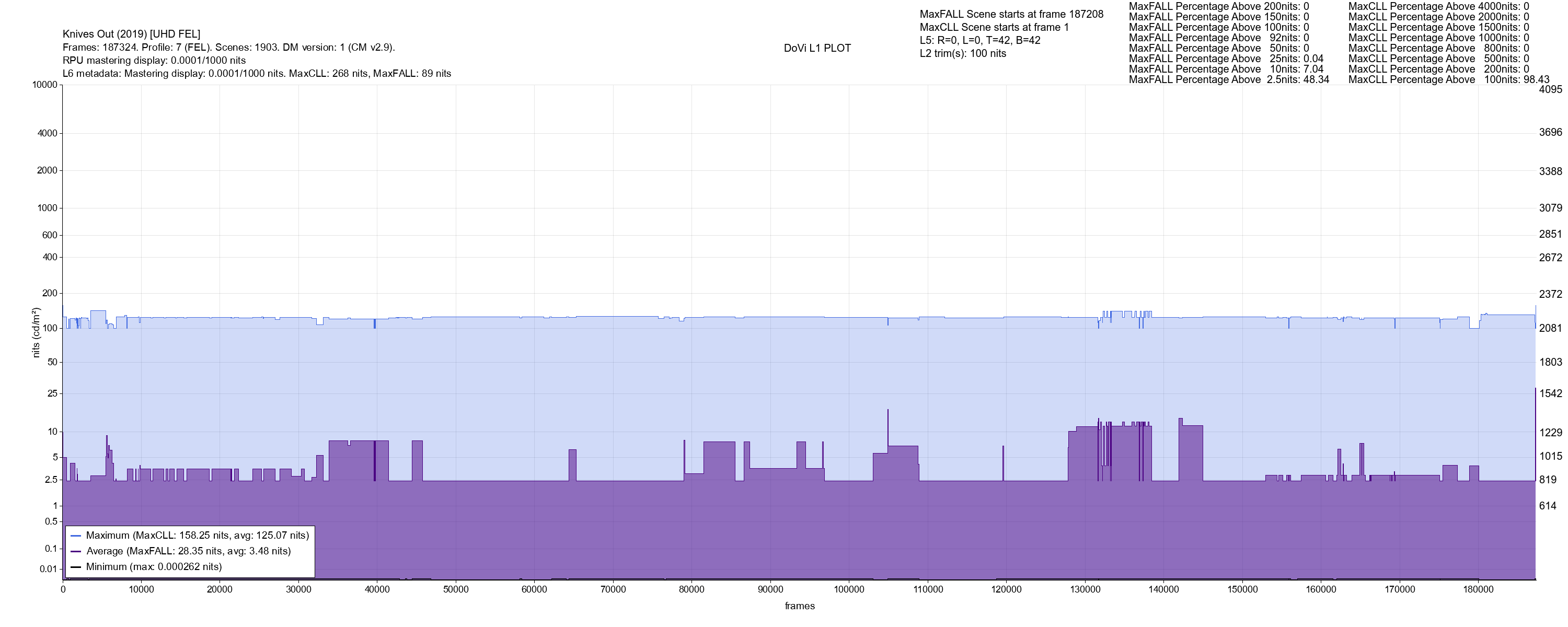1568x627 pixels.
Task: Click 'MaxFALL Percentage Above 2.5nits: 48.34' text
Action: click(x=1228, y=80)
